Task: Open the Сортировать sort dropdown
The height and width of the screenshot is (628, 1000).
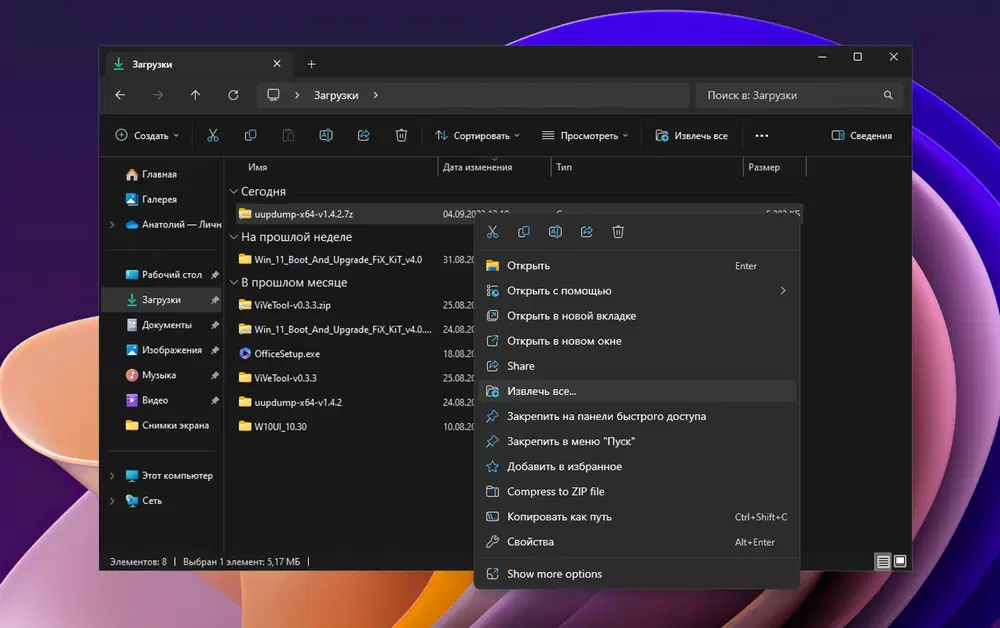Action: coord(479,136)
